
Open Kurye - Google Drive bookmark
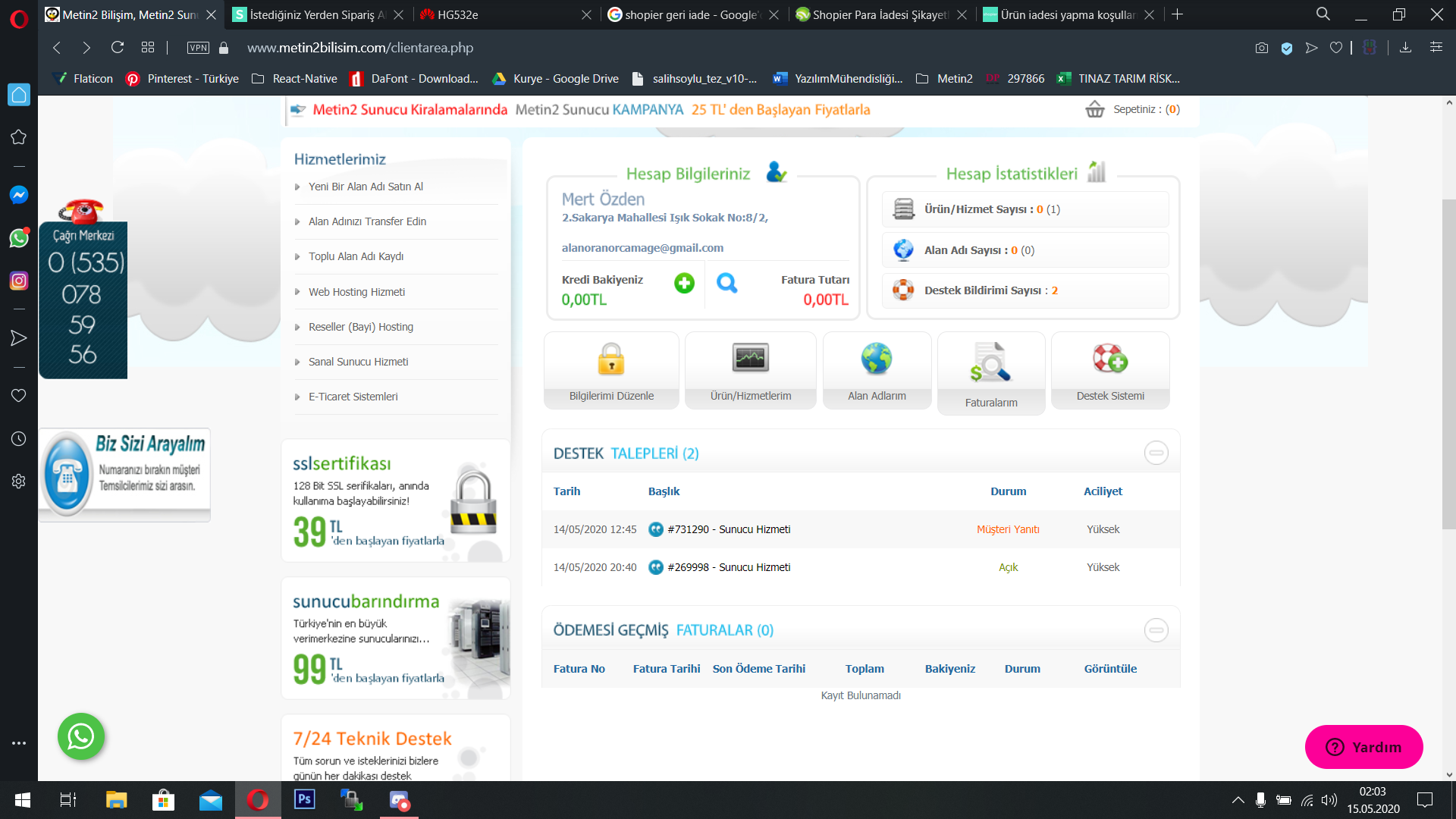tap(555, 79)
